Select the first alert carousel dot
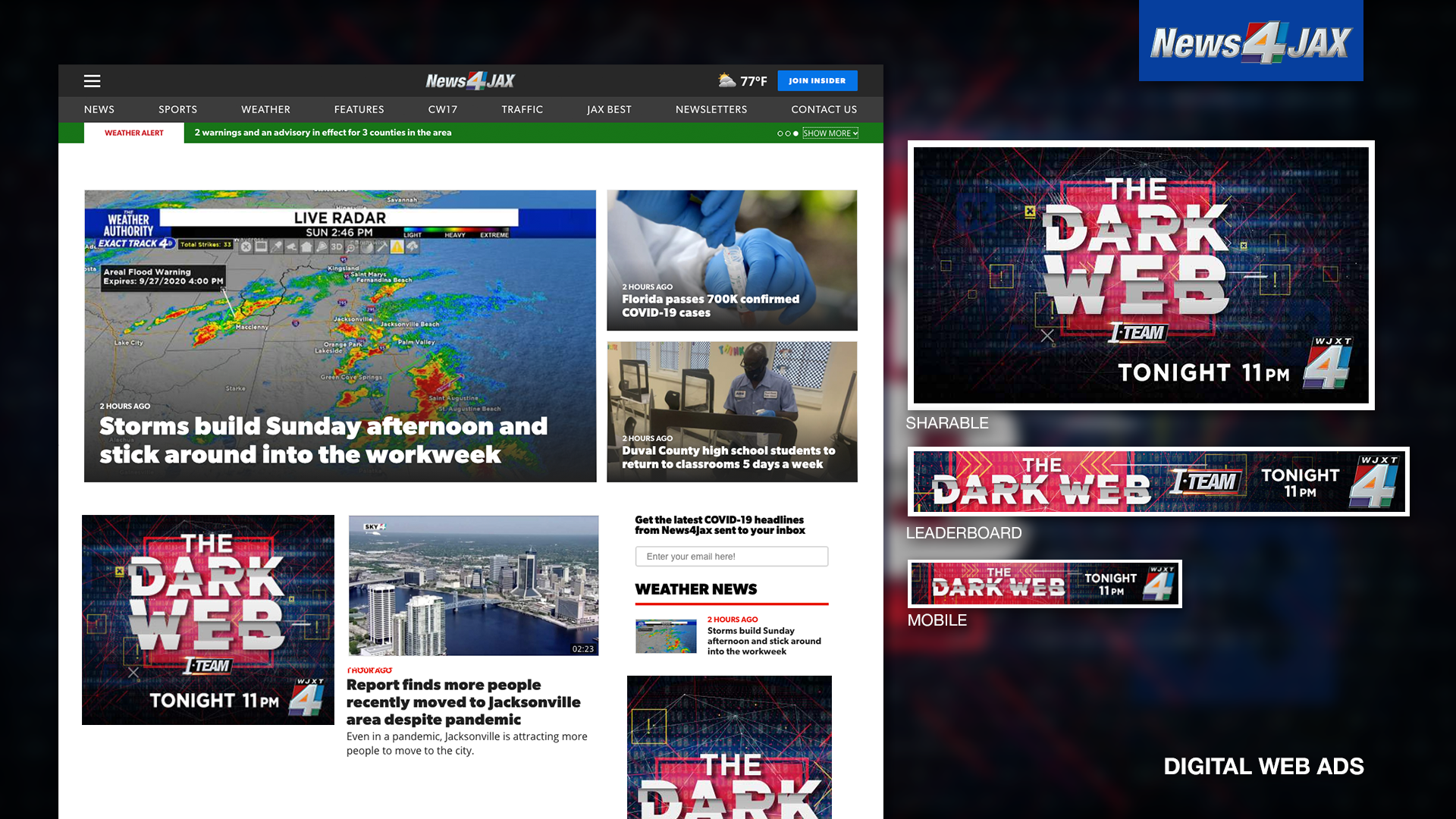This screenshot has height=819, width=1456. [x=780, y=133]
